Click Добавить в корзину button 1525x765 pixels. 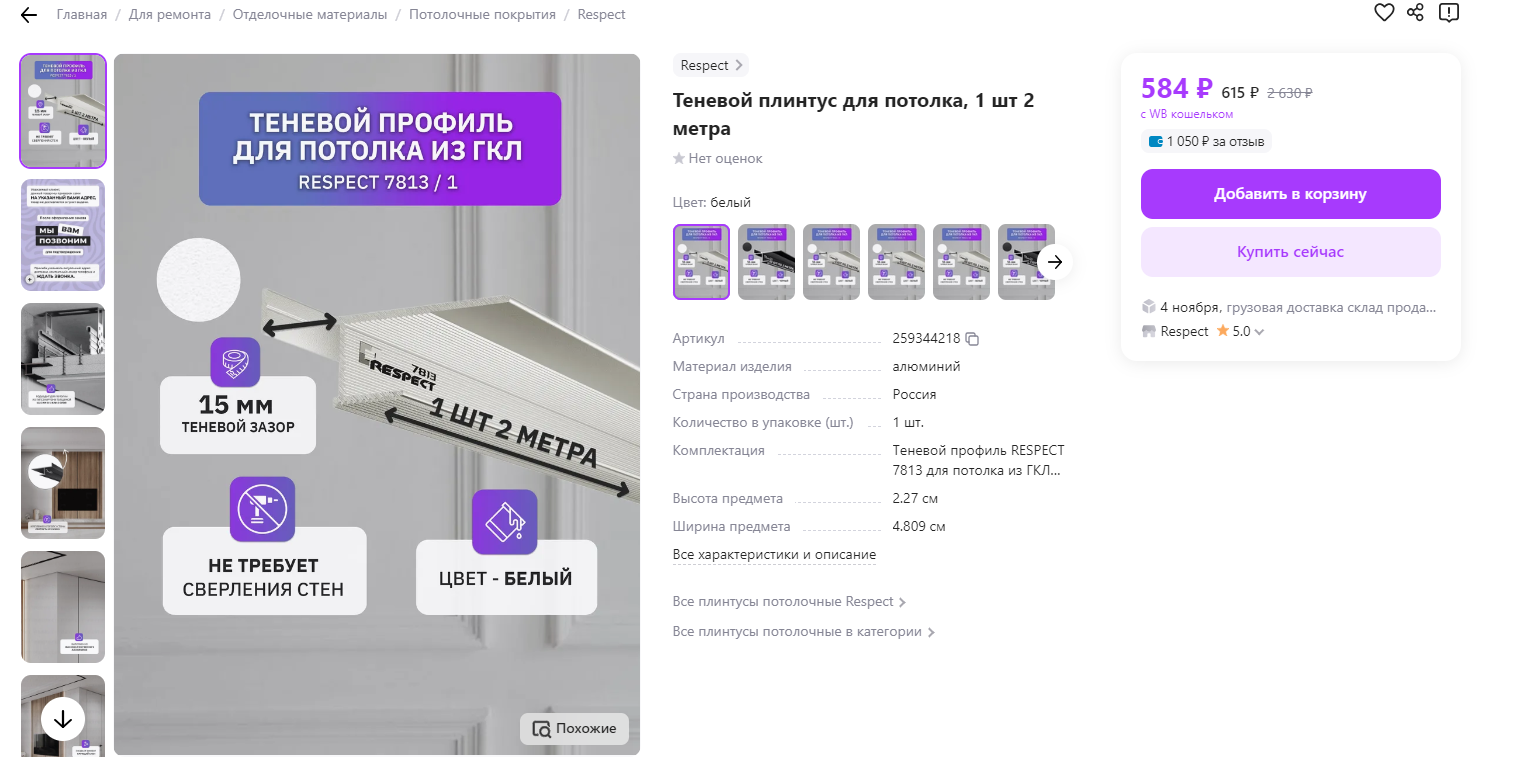point(1290,194)
